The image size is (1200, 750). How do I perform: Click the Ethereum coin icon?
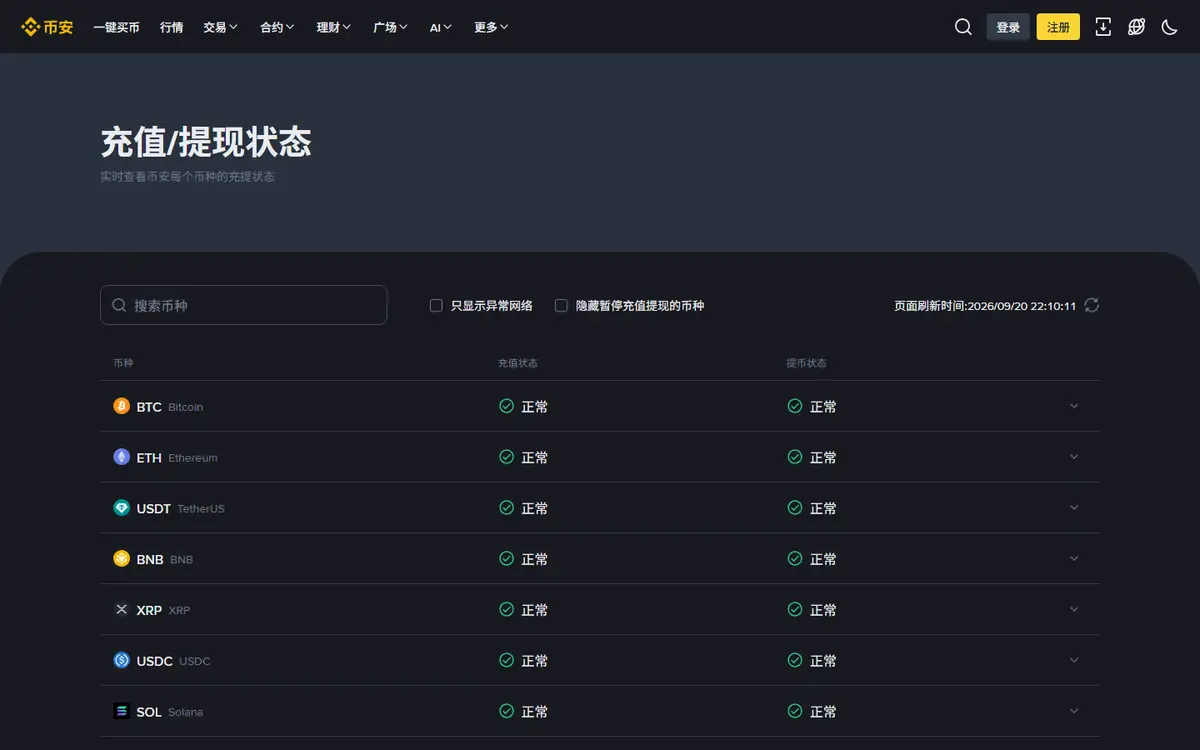[x=122, y=457]
